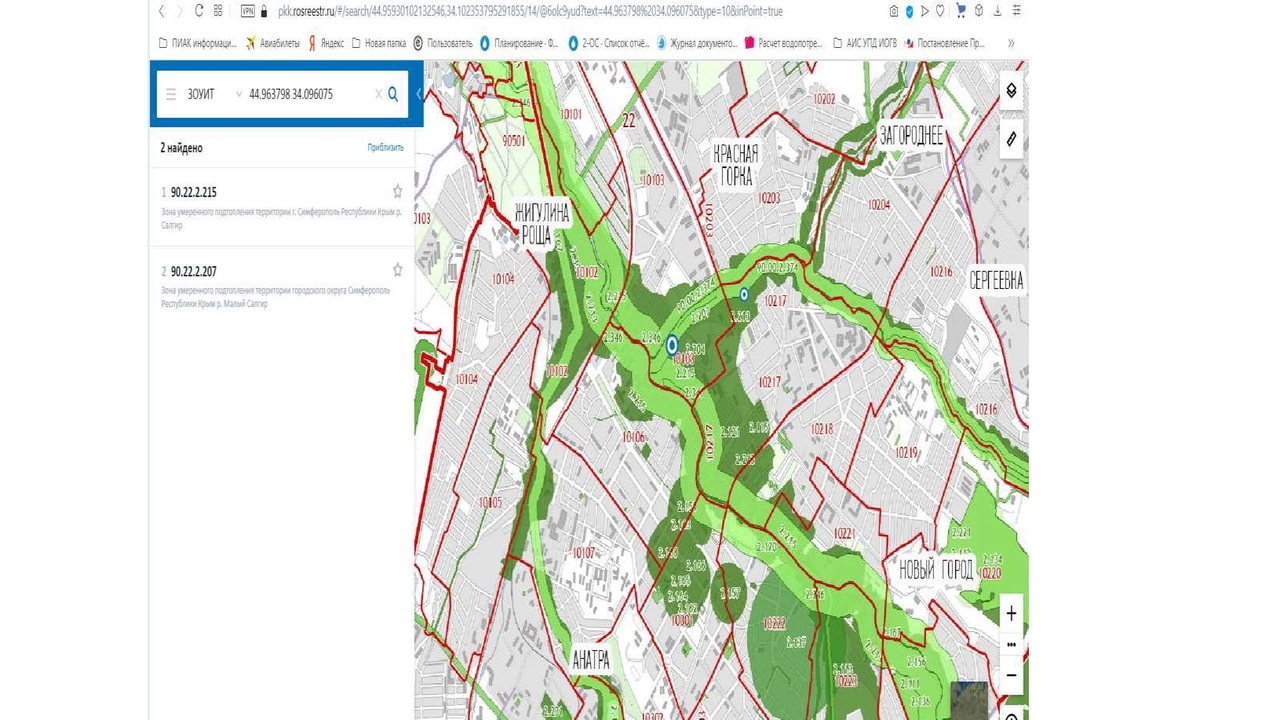Image resolution: width=1280 pixels, height=720 pixels.
Task: Open the Авиабилеты bookmark
Action: point(272,43)
